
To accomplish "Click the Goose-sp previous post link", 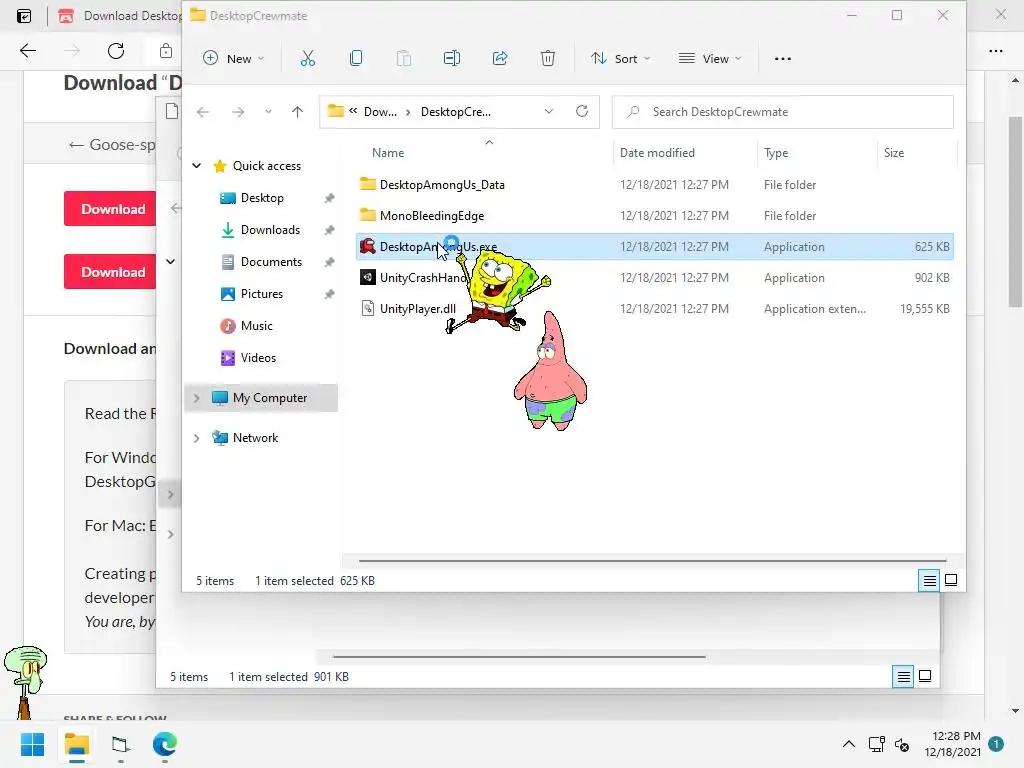I will pos(112,144).
